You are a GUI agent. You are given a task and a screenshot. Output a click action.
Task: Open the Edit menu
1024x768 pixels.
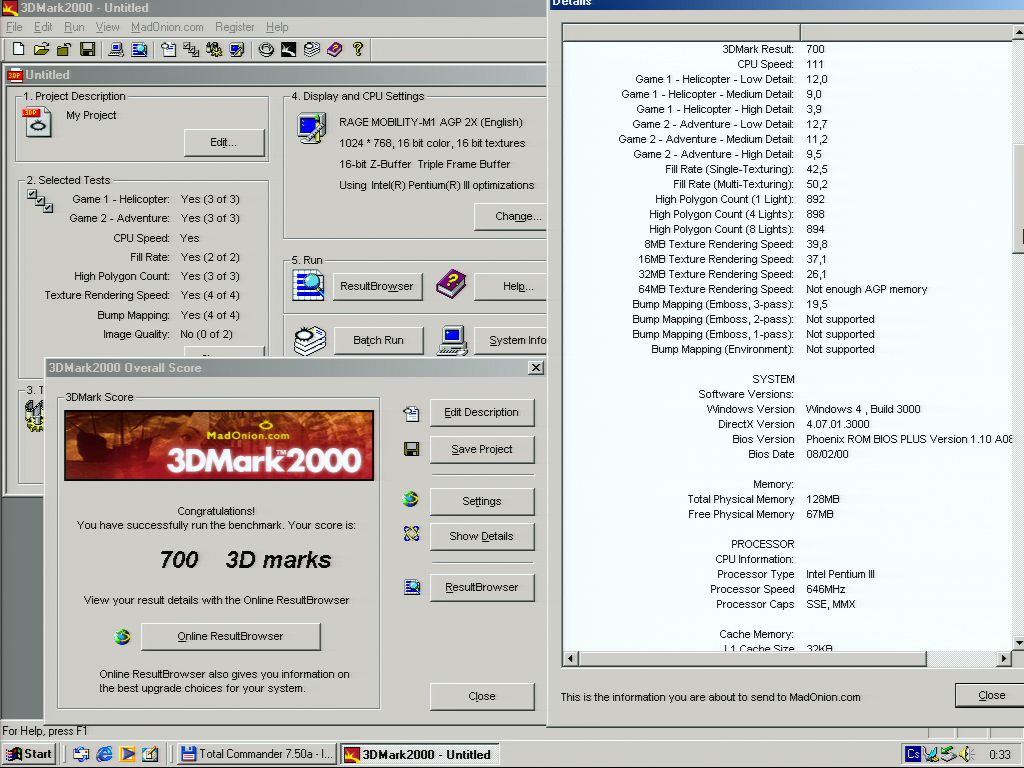click(43, 27)
